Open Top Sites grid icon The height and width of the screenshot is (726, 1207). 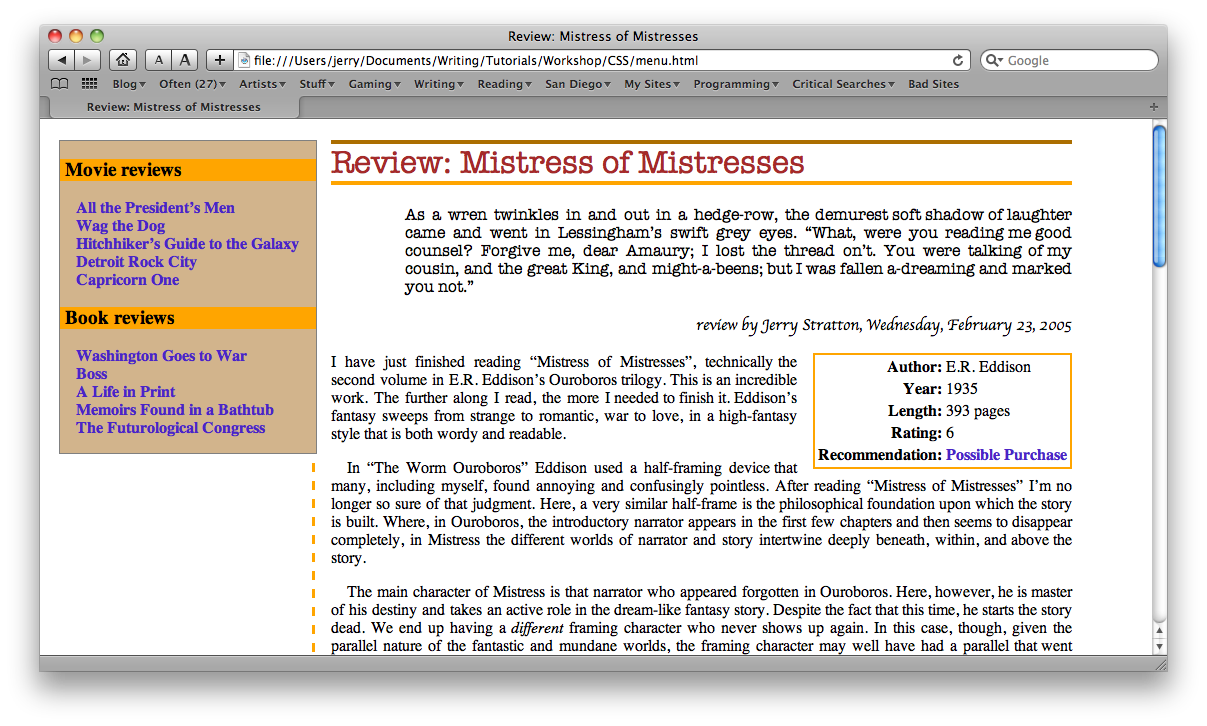(x=90, y=84)
